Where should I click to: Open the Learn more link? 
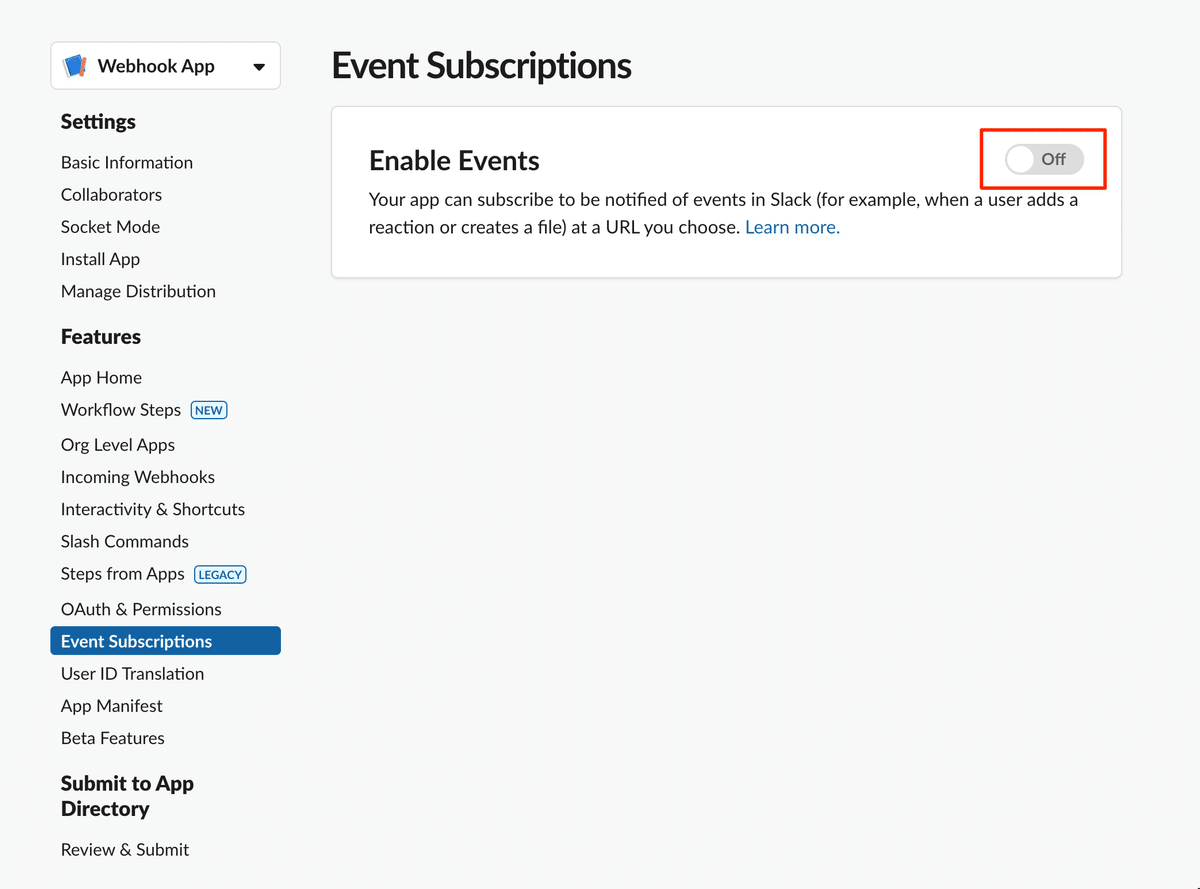pos(792,227)
